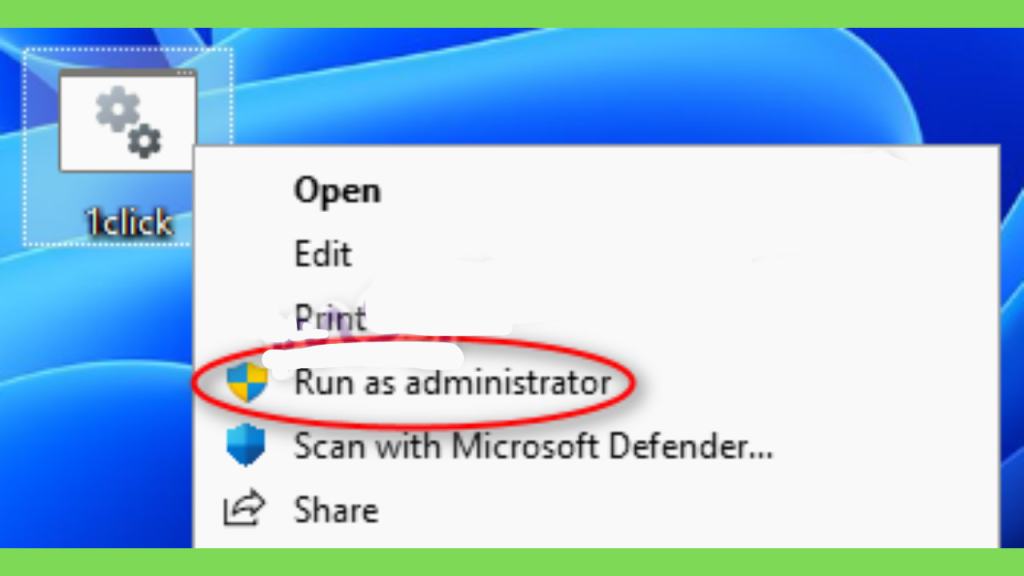Click the dotted selection border around 1click
1024x576 pixels.
128,49
